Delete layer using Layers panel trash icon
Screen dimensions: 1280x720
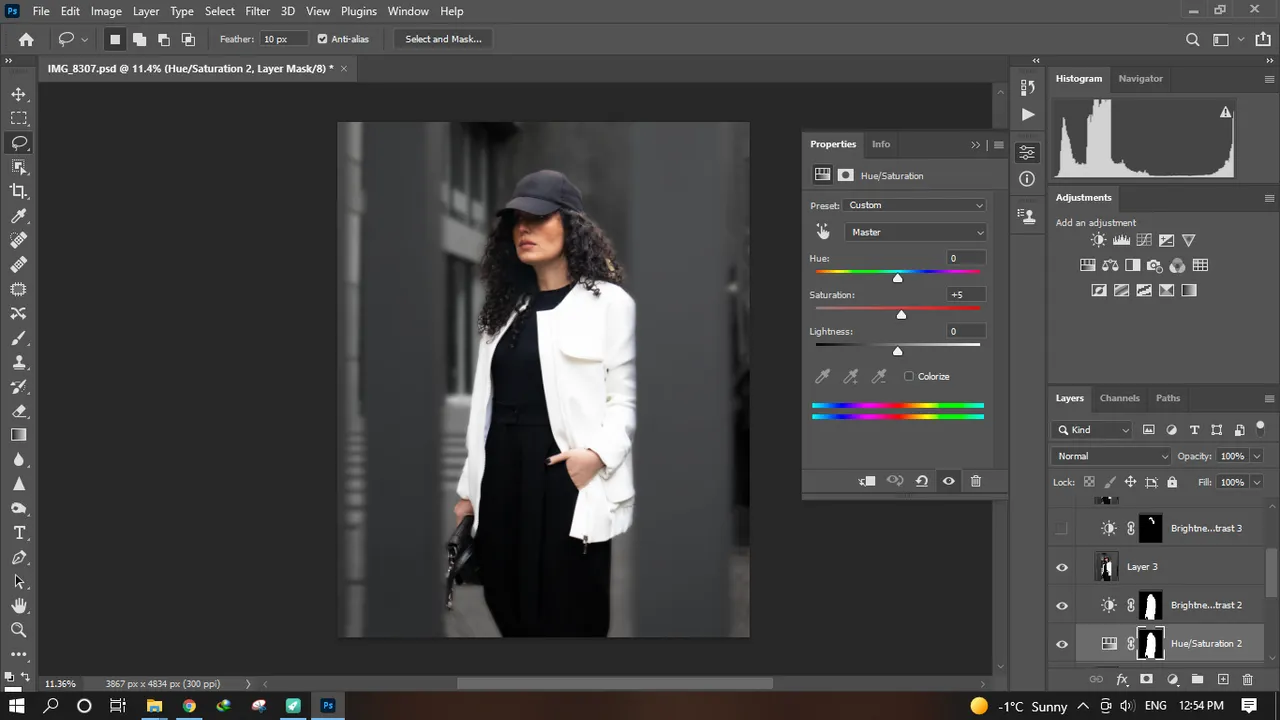click(1248, 679)
